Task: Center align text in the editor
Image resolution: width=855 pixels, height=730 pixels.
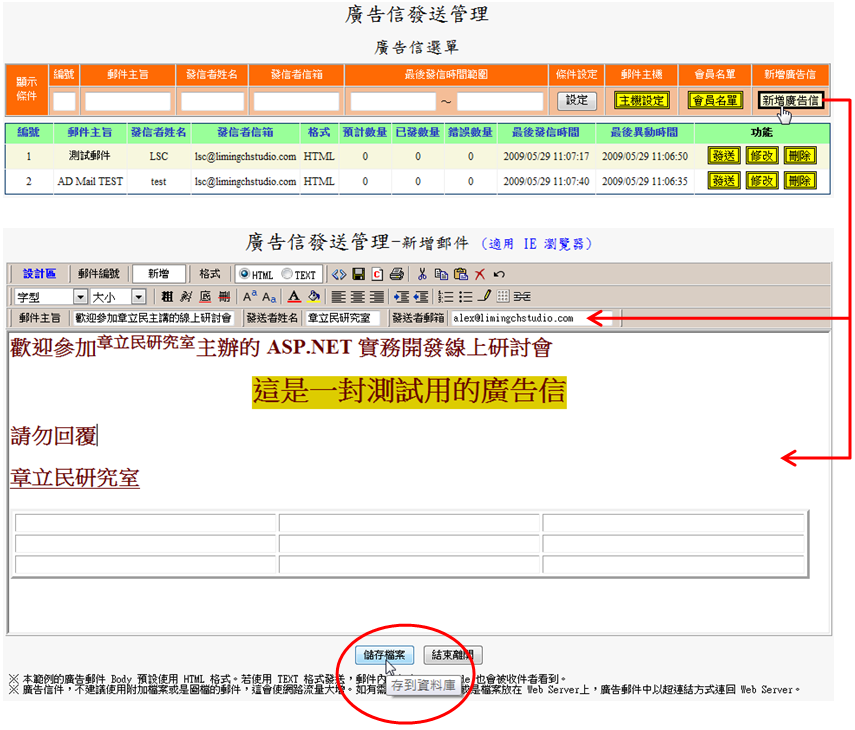Action: (x=358, y=297)
